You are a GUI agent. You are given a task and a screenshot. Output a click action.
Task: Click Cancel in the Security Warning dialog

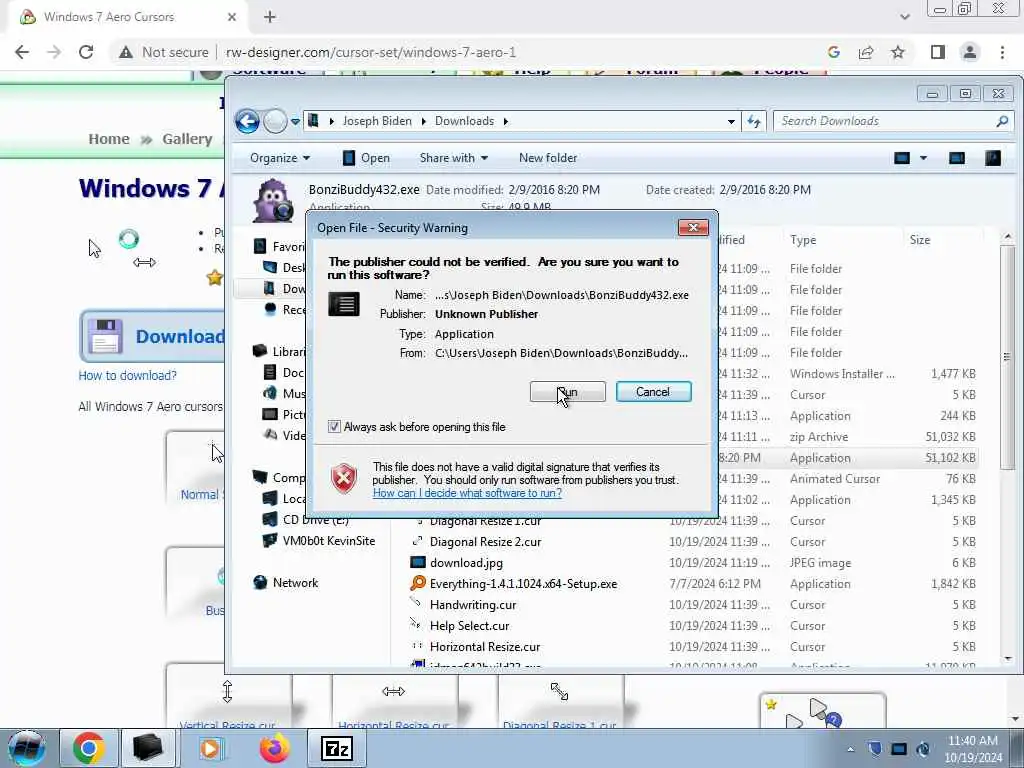[x=653, y=392]
